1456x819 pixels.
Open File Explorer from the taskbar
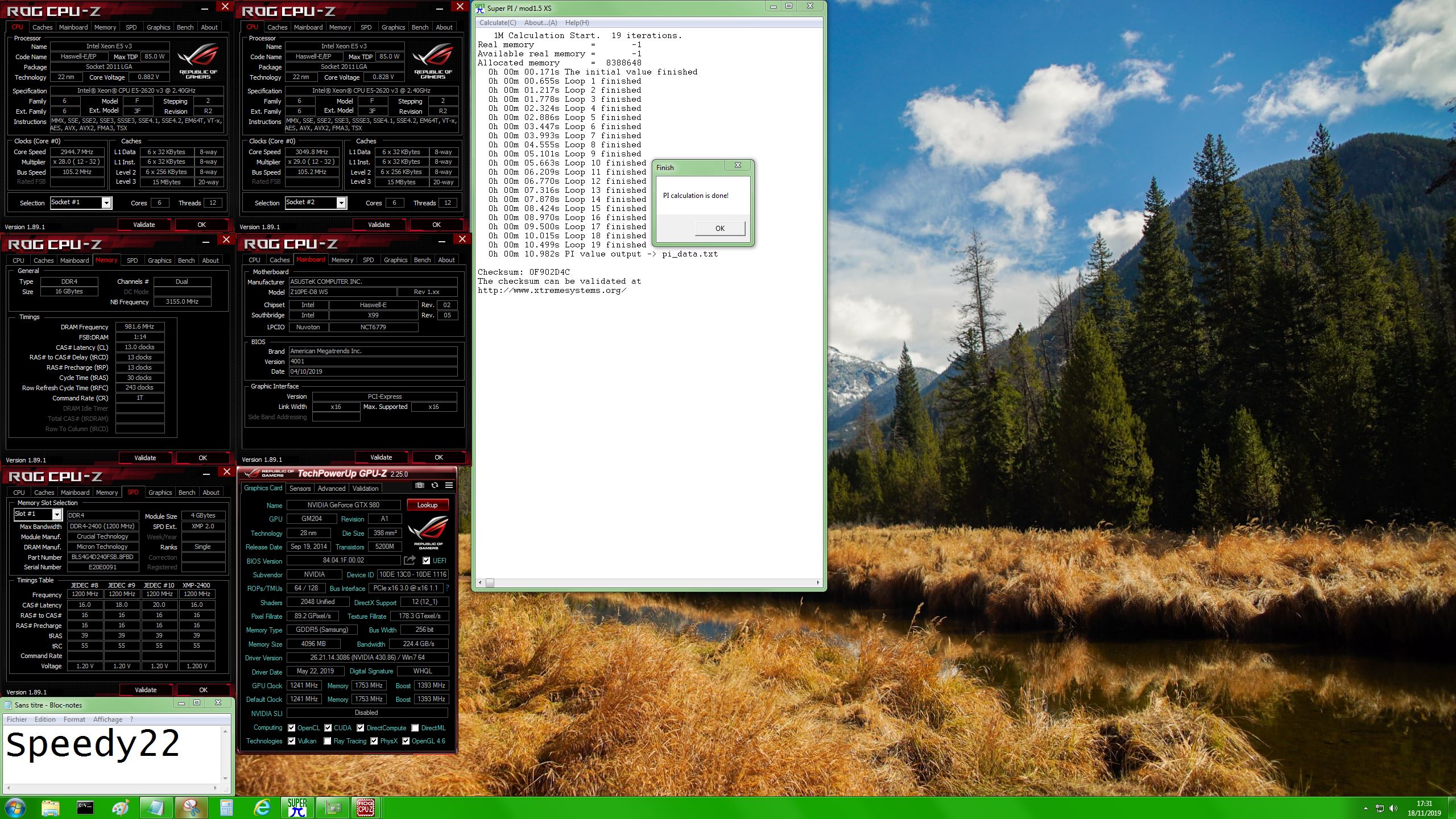[50, 808]
